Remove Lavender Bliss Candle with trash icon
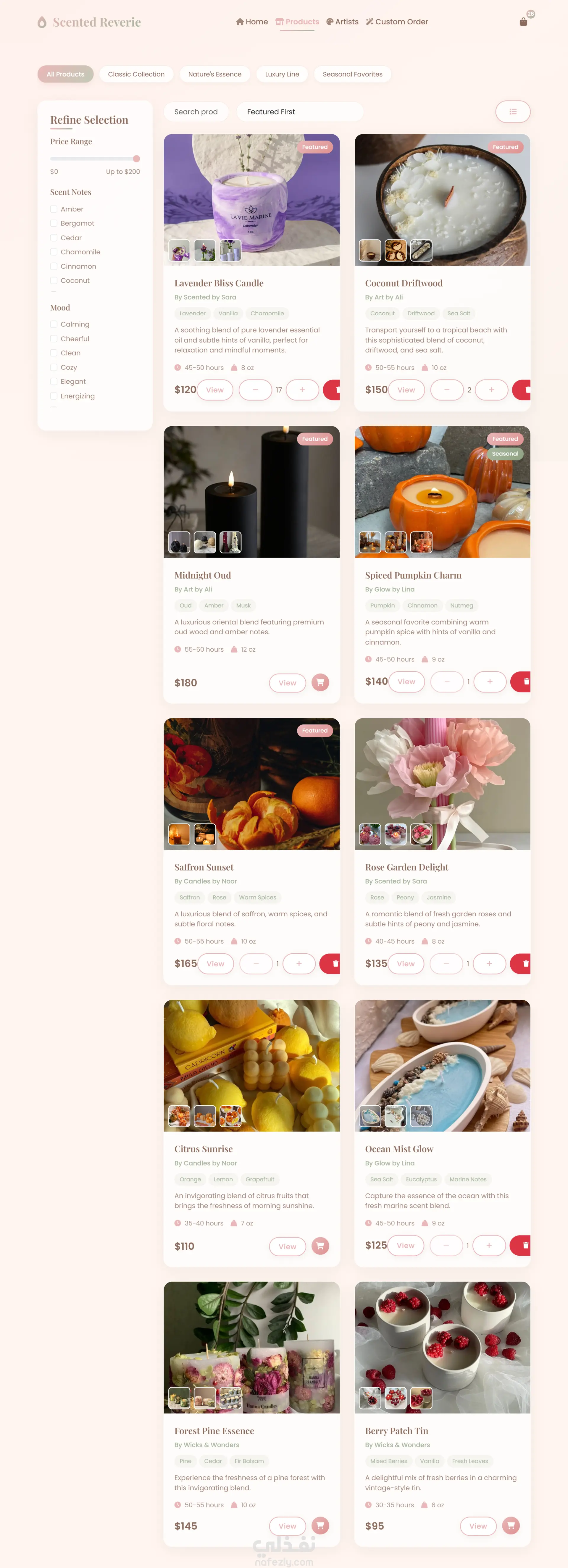Viewport: 568px width, 1568px height. click(333, 390)
